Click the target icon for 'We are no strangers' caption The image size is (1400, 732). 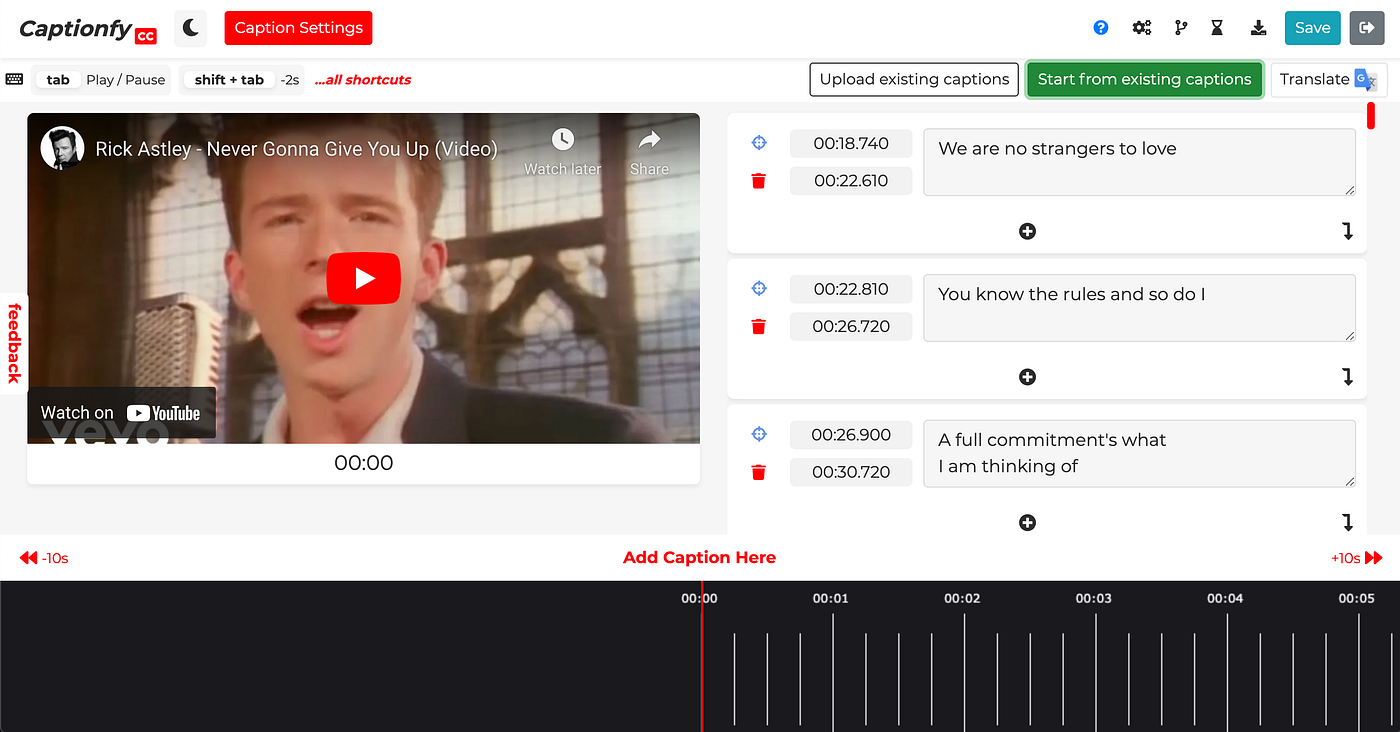click(759, 143)
